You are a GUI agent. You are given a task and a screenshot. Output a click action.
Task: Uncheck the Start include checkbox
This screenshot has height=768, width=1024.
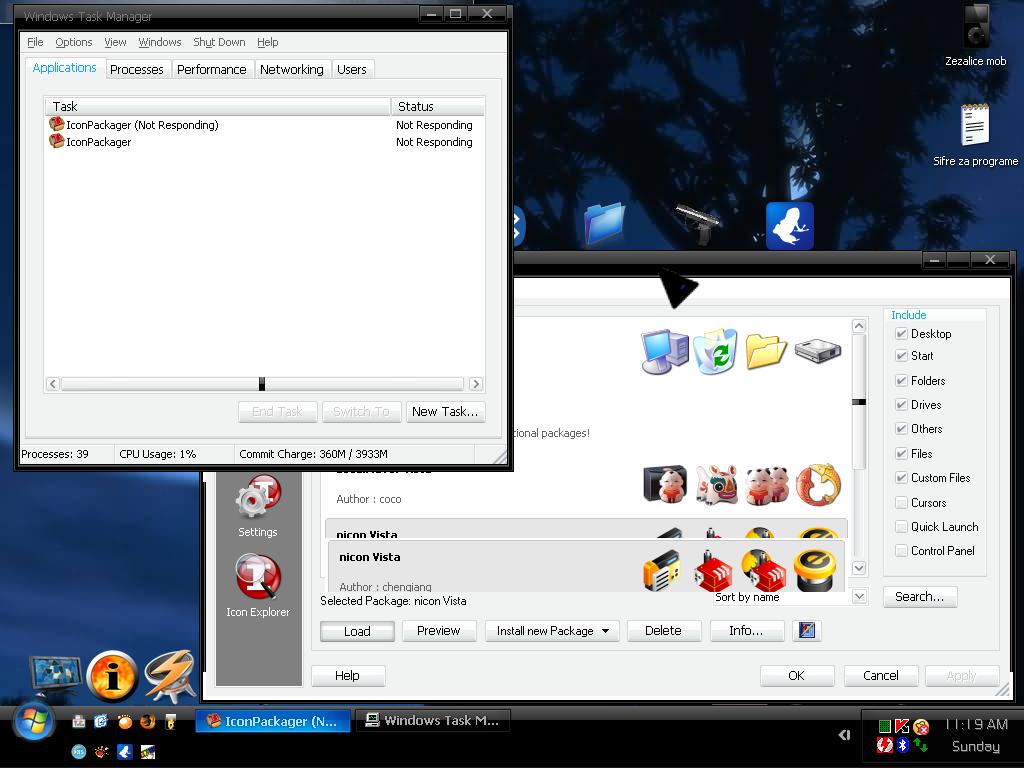pos(901,356)
